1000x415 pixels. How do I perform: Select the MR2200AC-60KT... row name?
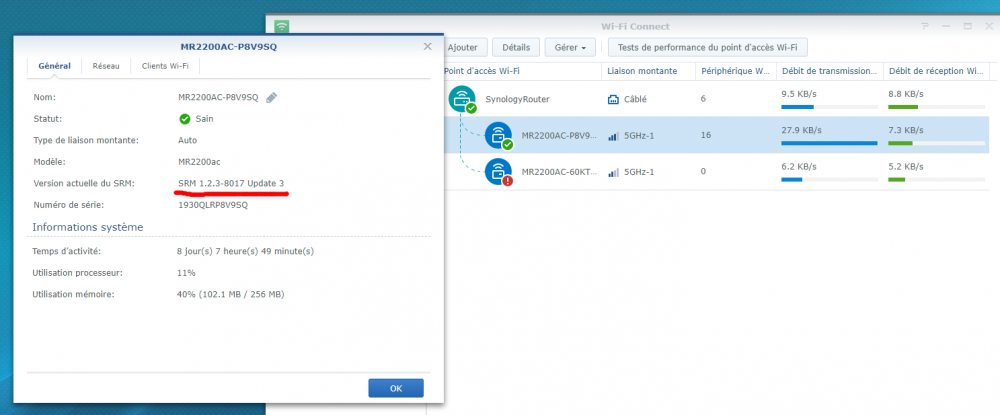pos(559,172)
